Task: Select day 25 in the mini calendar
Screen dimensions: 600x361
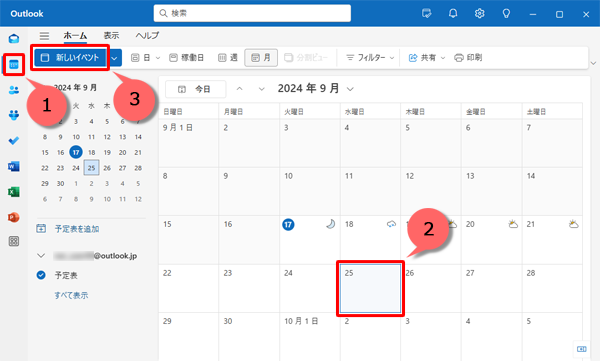Action: 91,168
